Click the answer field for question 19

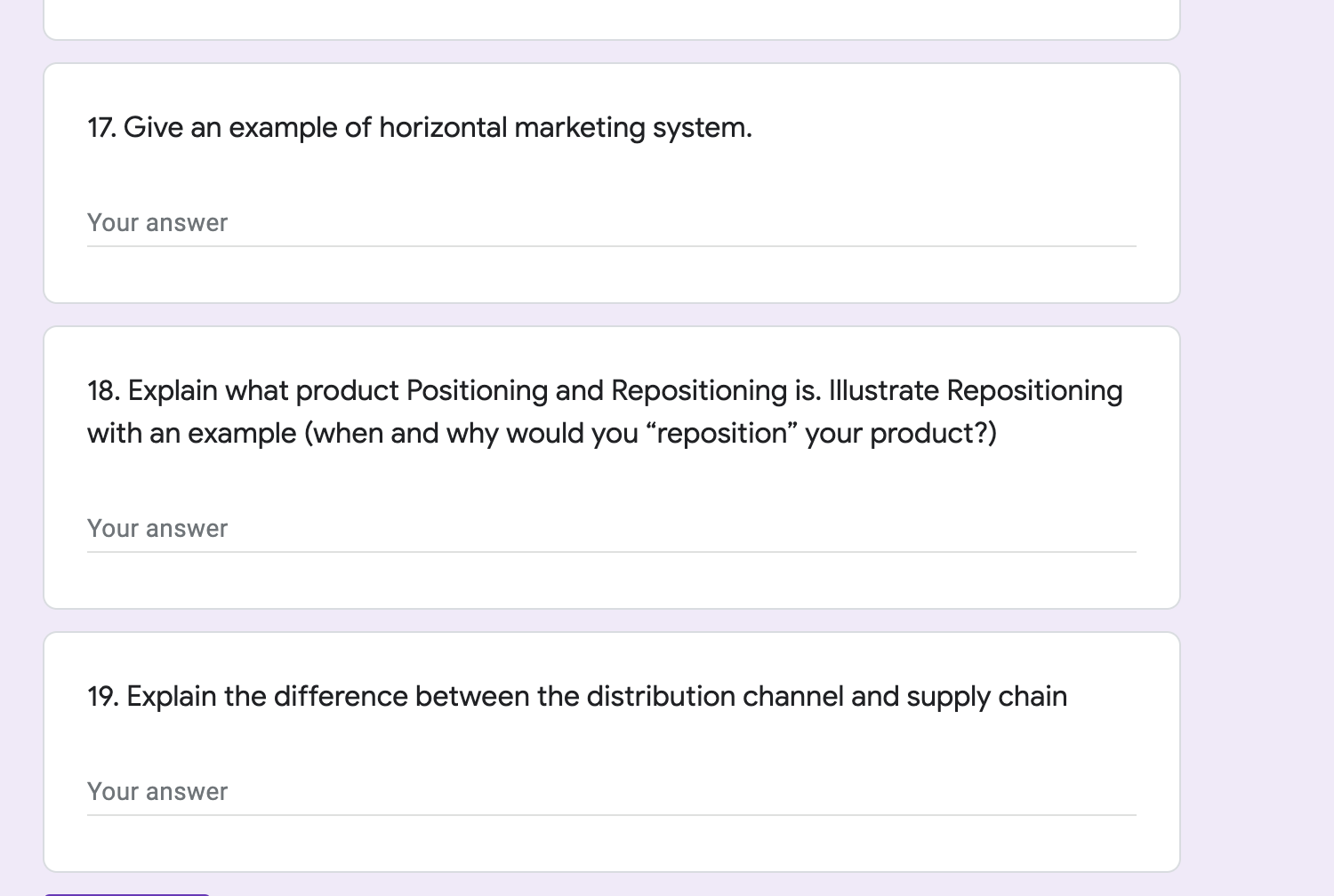point(611,792)
